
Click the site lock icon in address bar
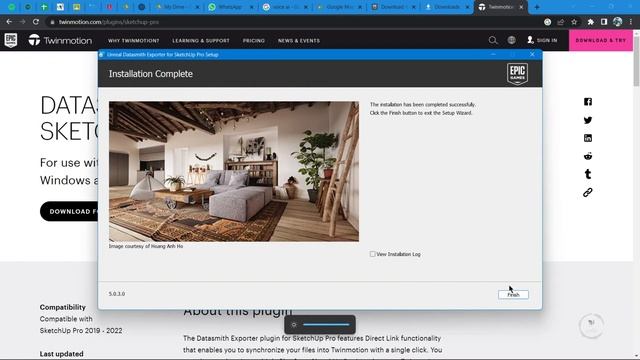tap(52, 22)
